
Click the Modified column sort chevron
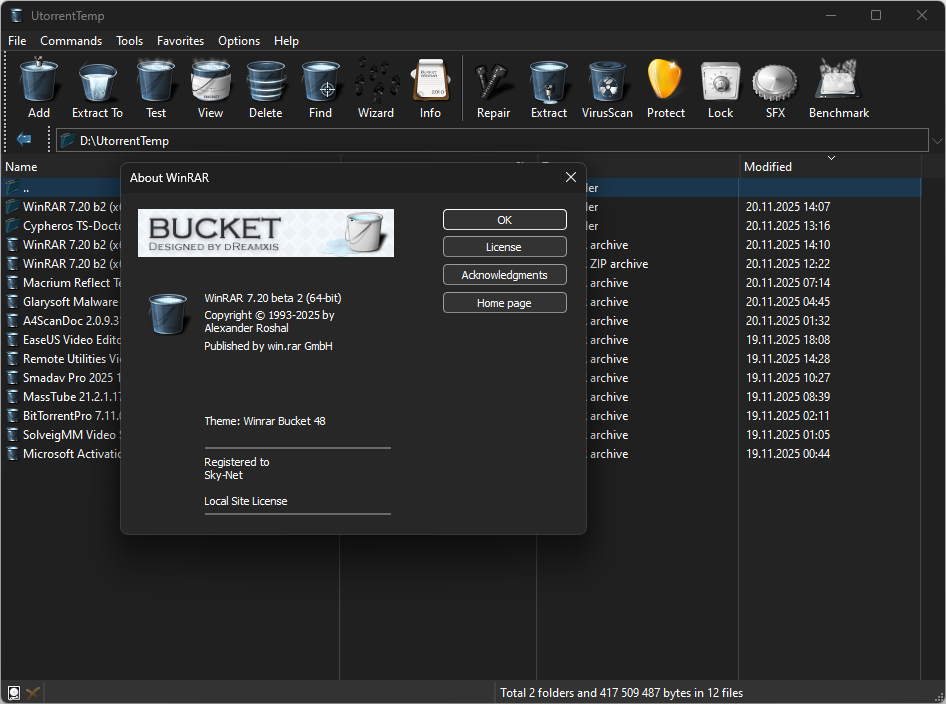831,158
